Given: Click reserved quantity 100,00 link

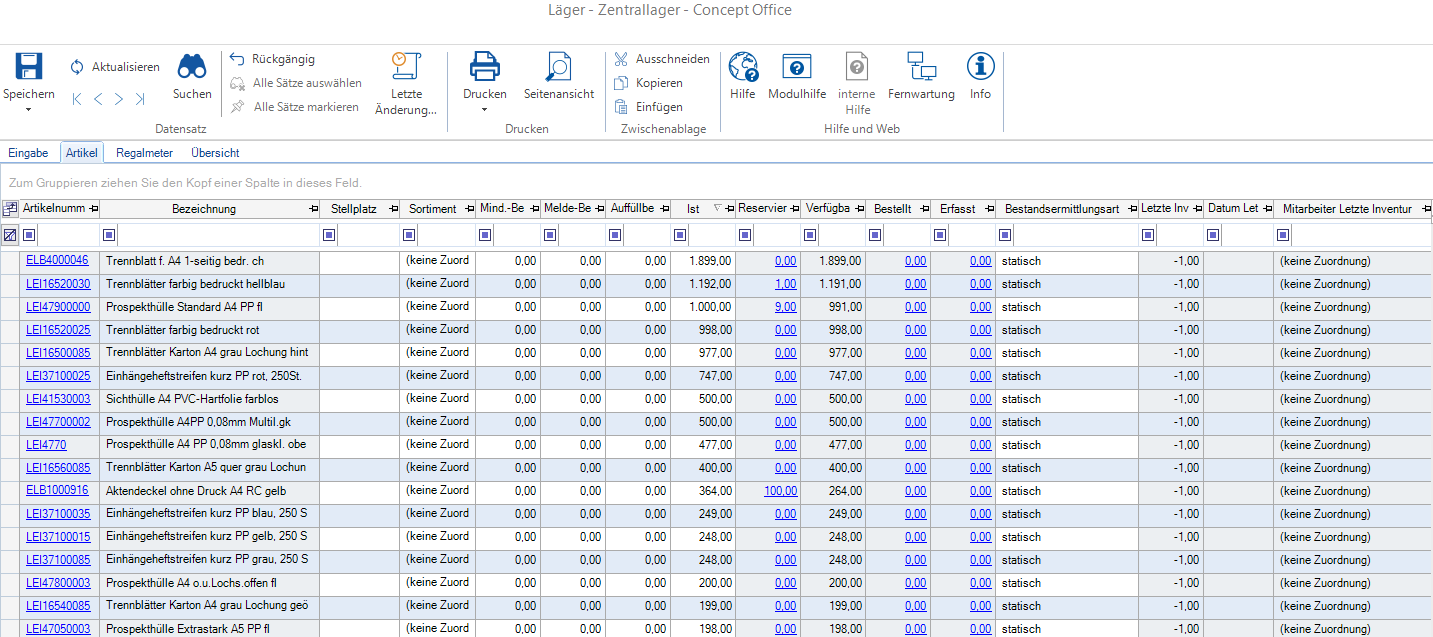Looking at the screenshot, I should coord(780,491).
